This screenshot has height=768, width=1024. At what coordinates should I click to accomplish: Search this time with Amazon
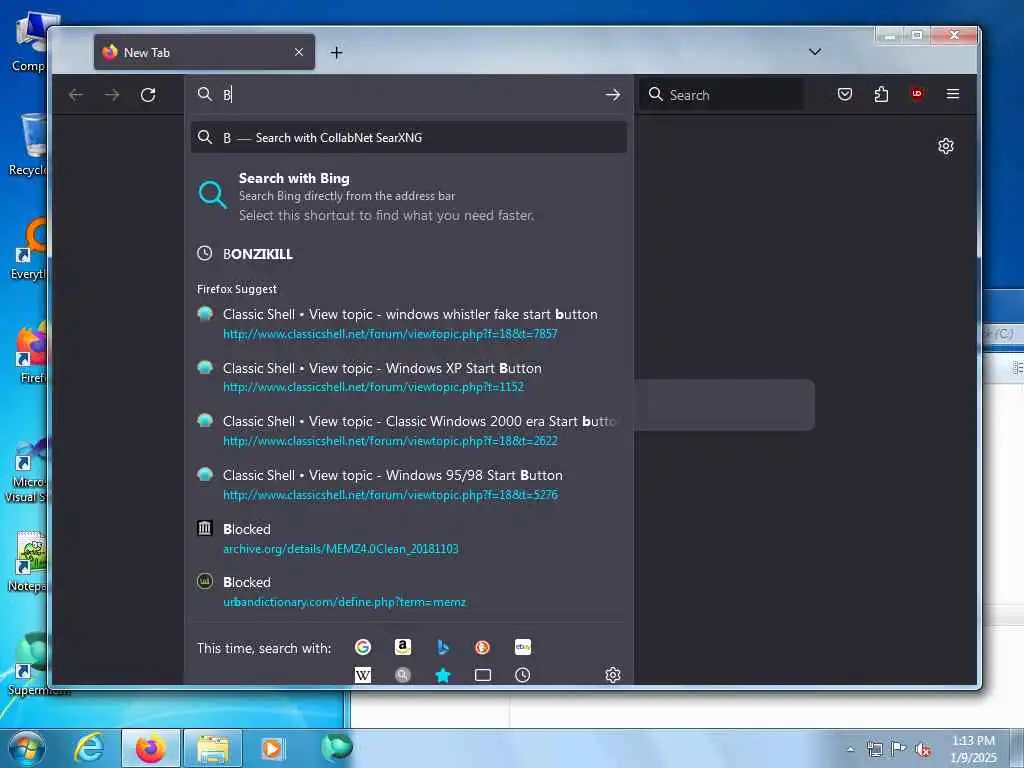point(403,647)
